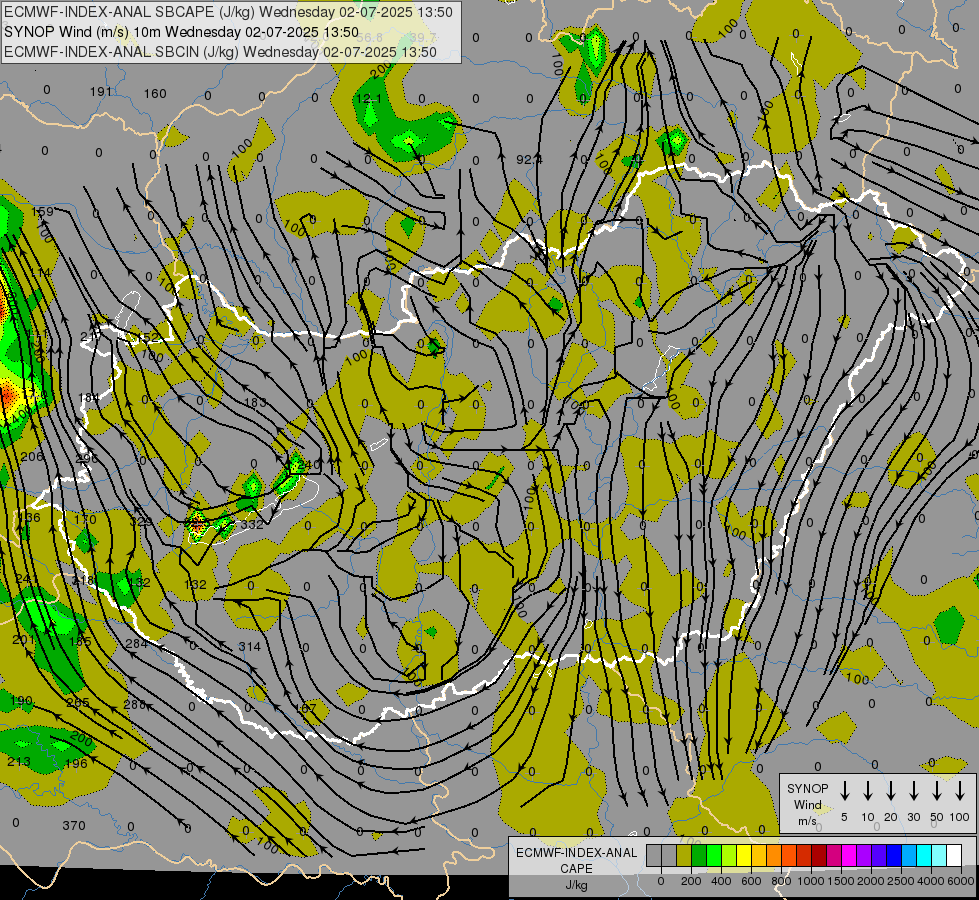This screenshot has height=900, width=979.
Task: Click the map value 12.1
Action: pyautogui.click(x=369, y=99)
